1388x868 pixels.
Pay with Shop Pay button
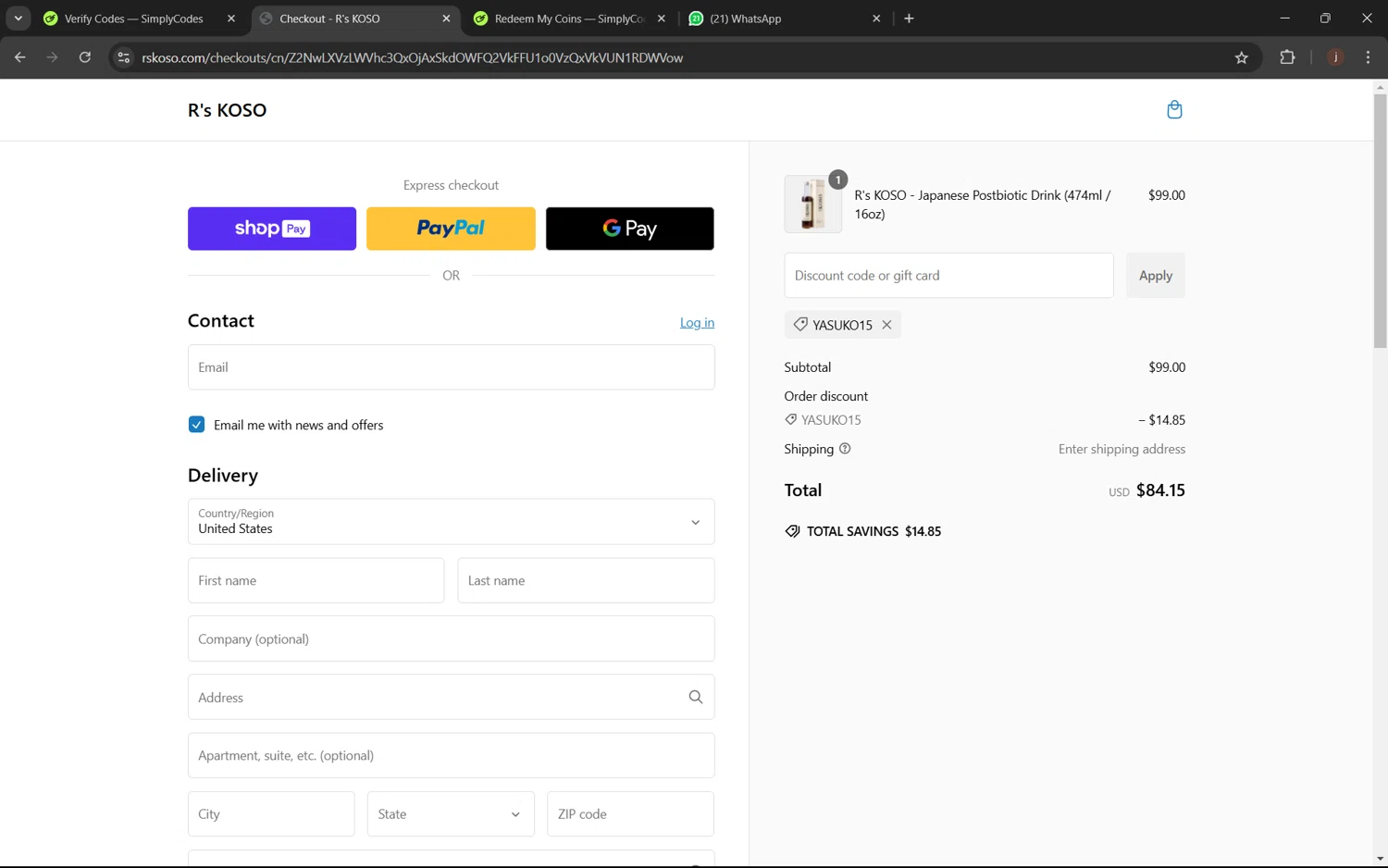click(272, 229)
